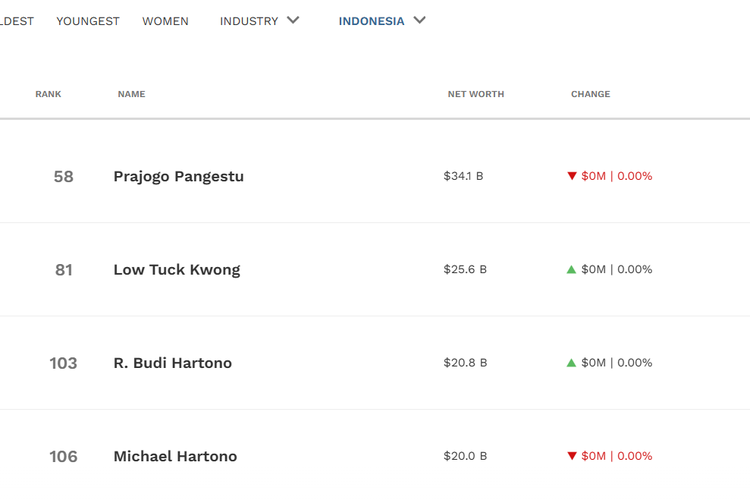This screenshot has width=750, height=500.
Task: Click red down arrow beside Prajogo Pangestu
Action: 572,176
